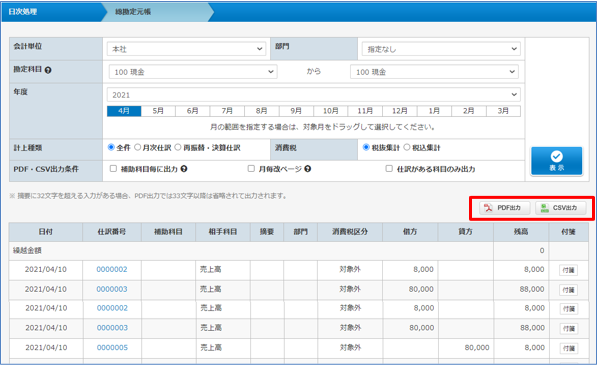Open the 会計単位 dropdown showing 本社
The image size is (597, 365).
point(186,49)
